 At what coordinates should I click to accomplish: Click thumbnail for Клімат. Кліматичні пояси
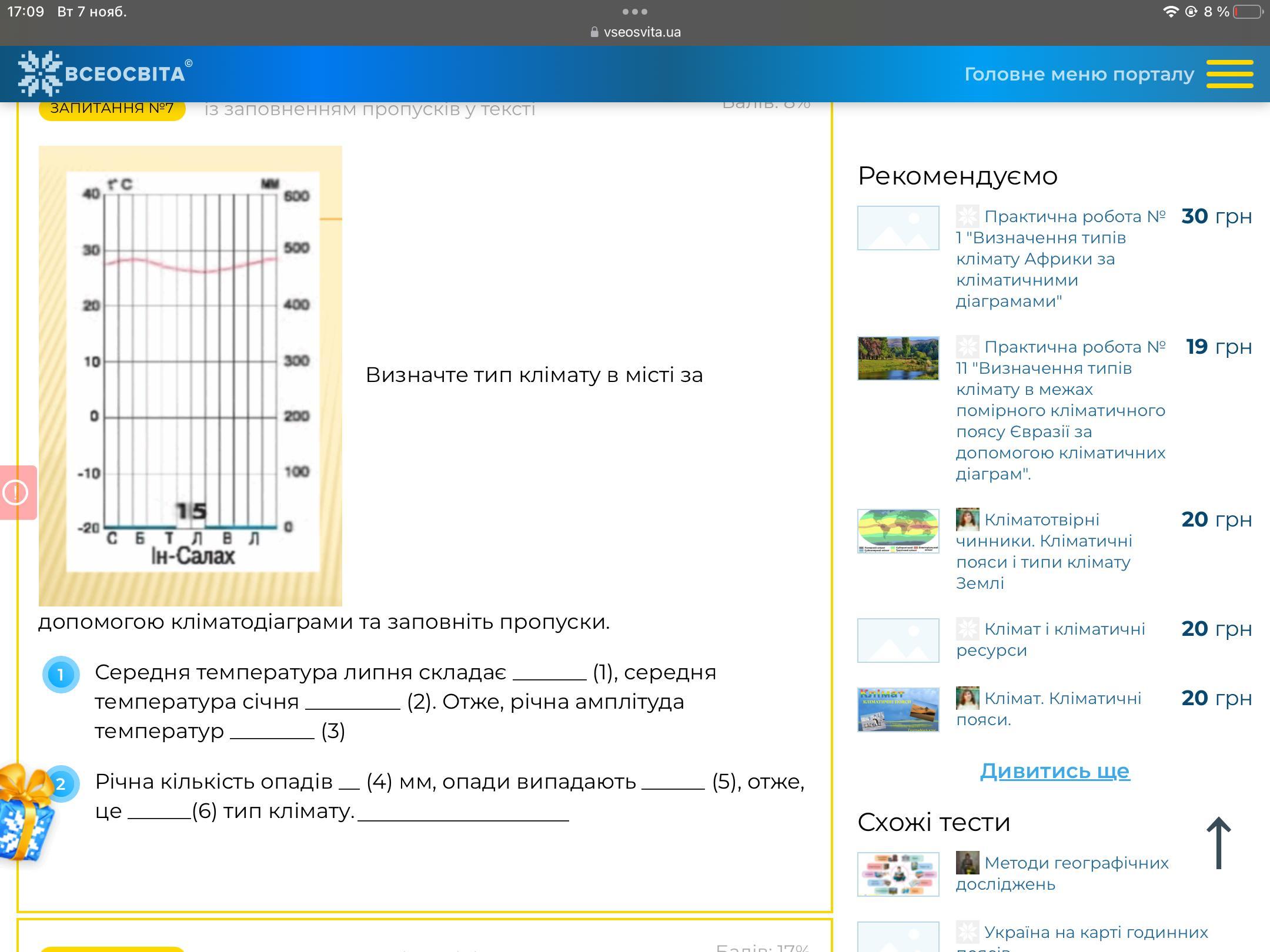(898, 710)
